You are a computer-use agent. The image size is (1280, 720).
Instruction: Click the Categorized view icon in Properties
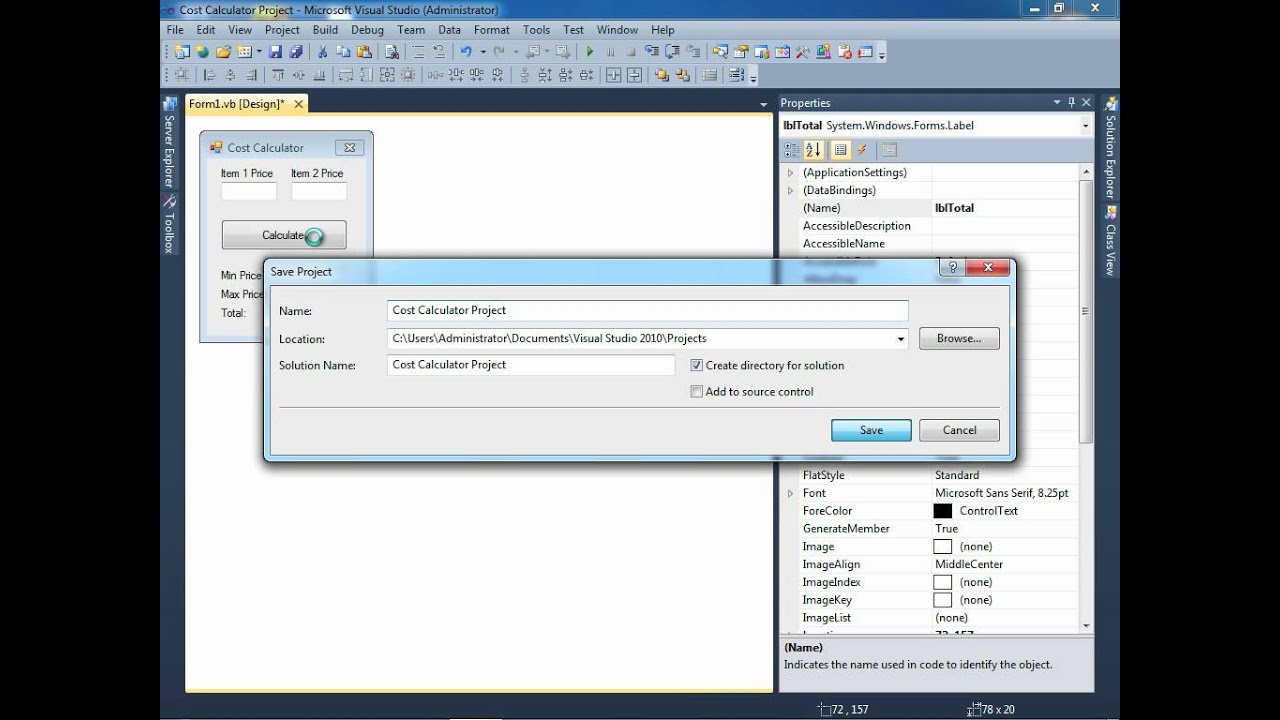[791, 150]
